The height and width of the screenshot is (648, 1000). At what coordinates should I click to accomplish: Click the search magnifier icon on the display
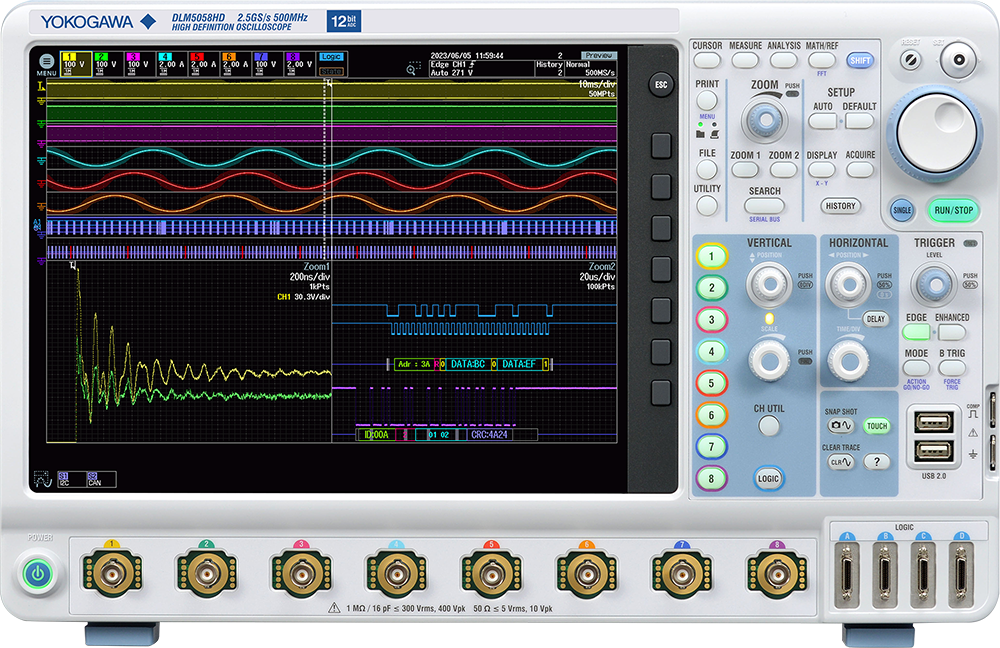coord(410,69)
